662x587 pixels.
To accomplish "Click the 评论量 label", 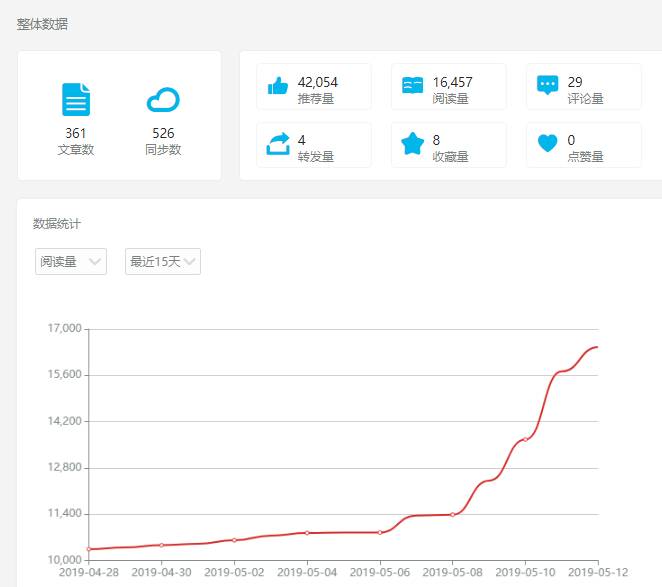I will tap(586, 98).
